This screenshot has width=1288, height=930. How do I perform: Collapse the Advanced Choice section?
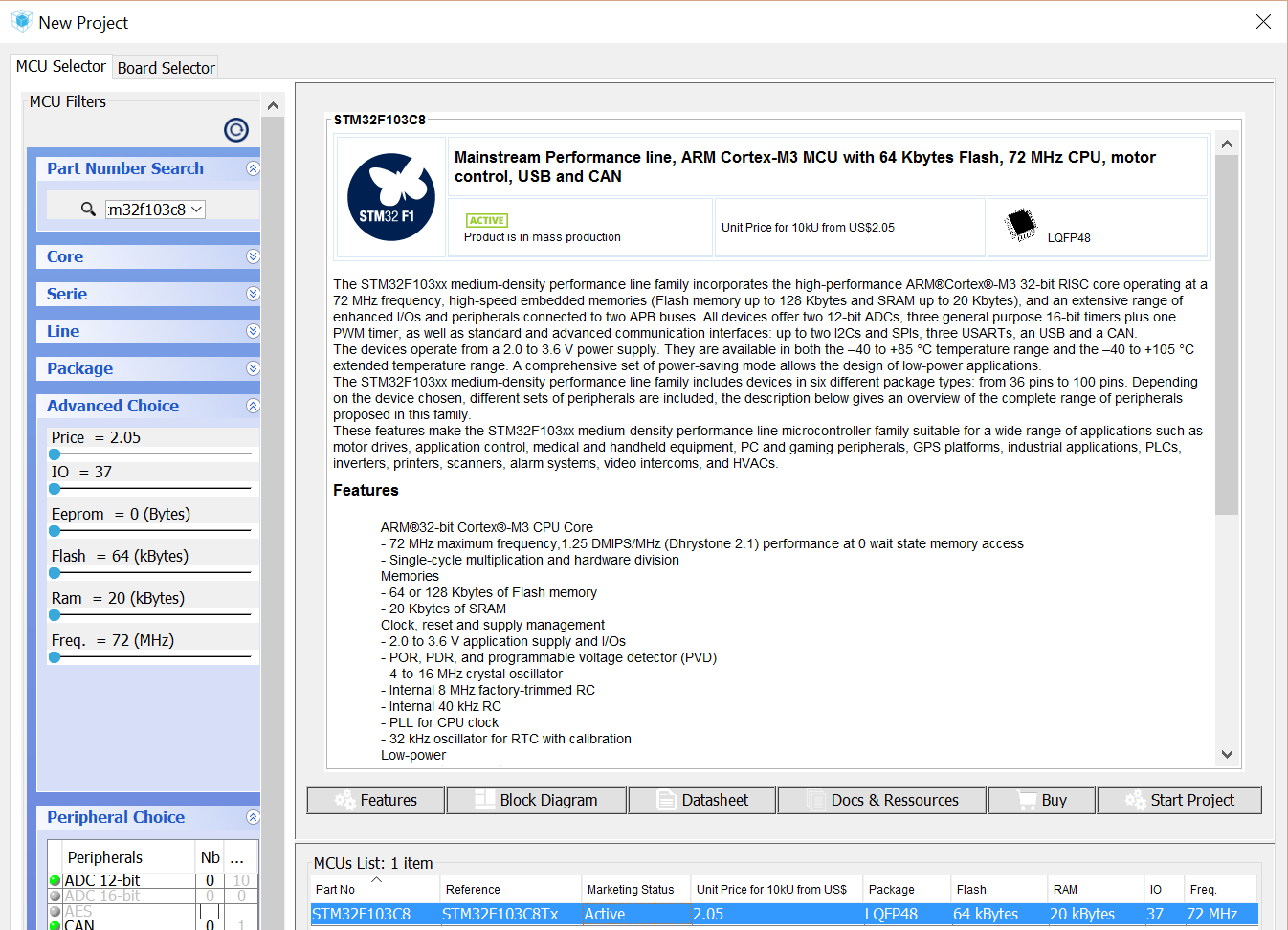point(253,406)
